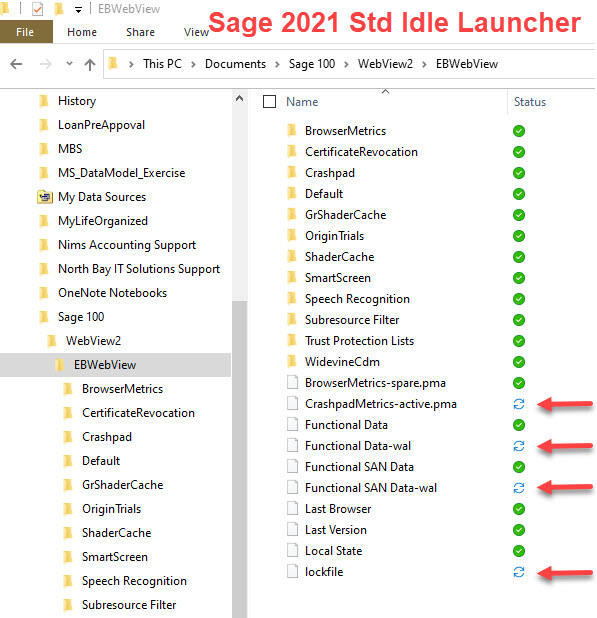The height and width of the screenshot is (618, 597).
Task: Click the Local State file icon
Action: (x=292, y=550)
